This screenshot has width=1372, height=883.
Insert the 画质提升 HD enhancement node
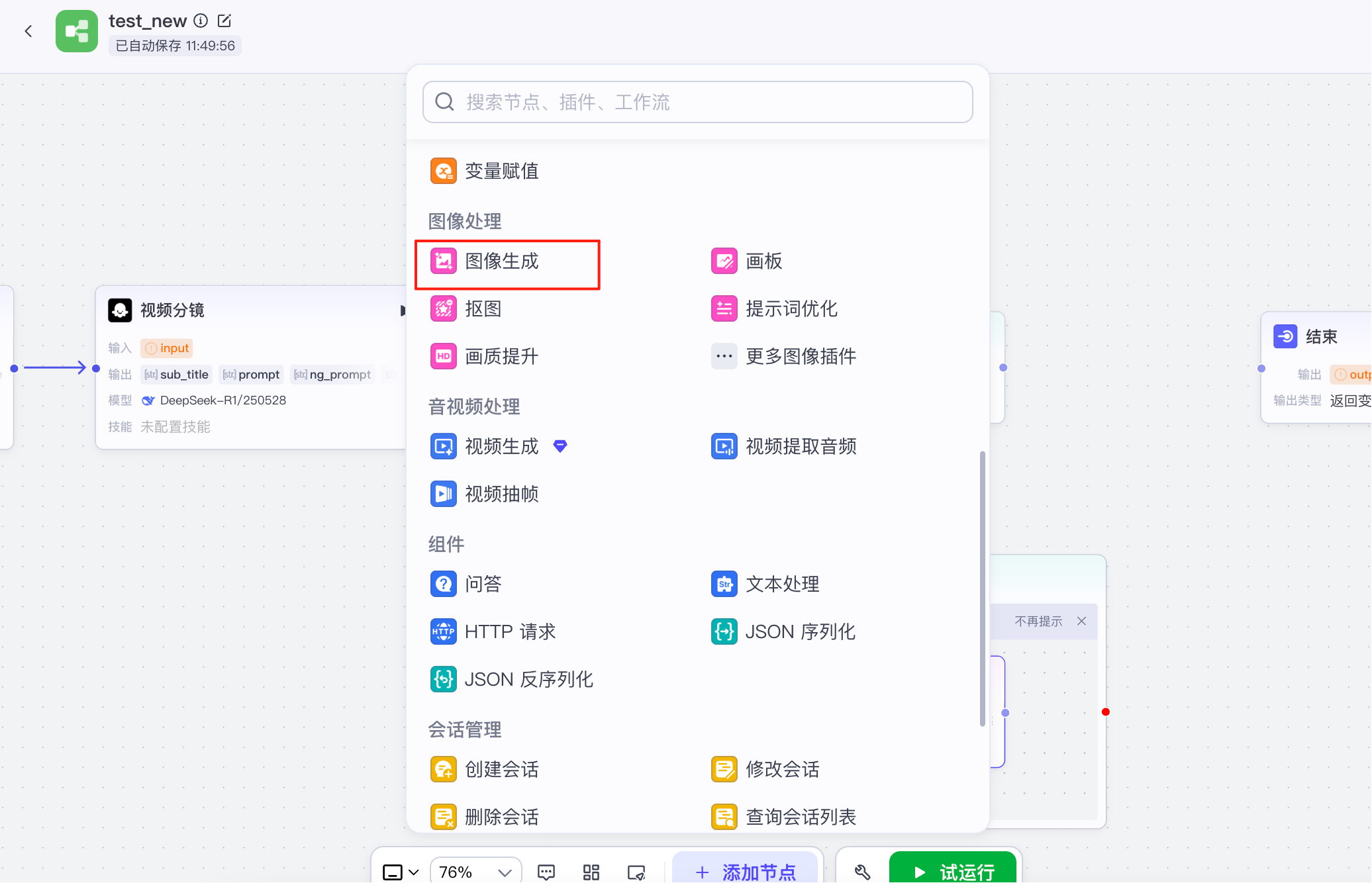point(499,356)
